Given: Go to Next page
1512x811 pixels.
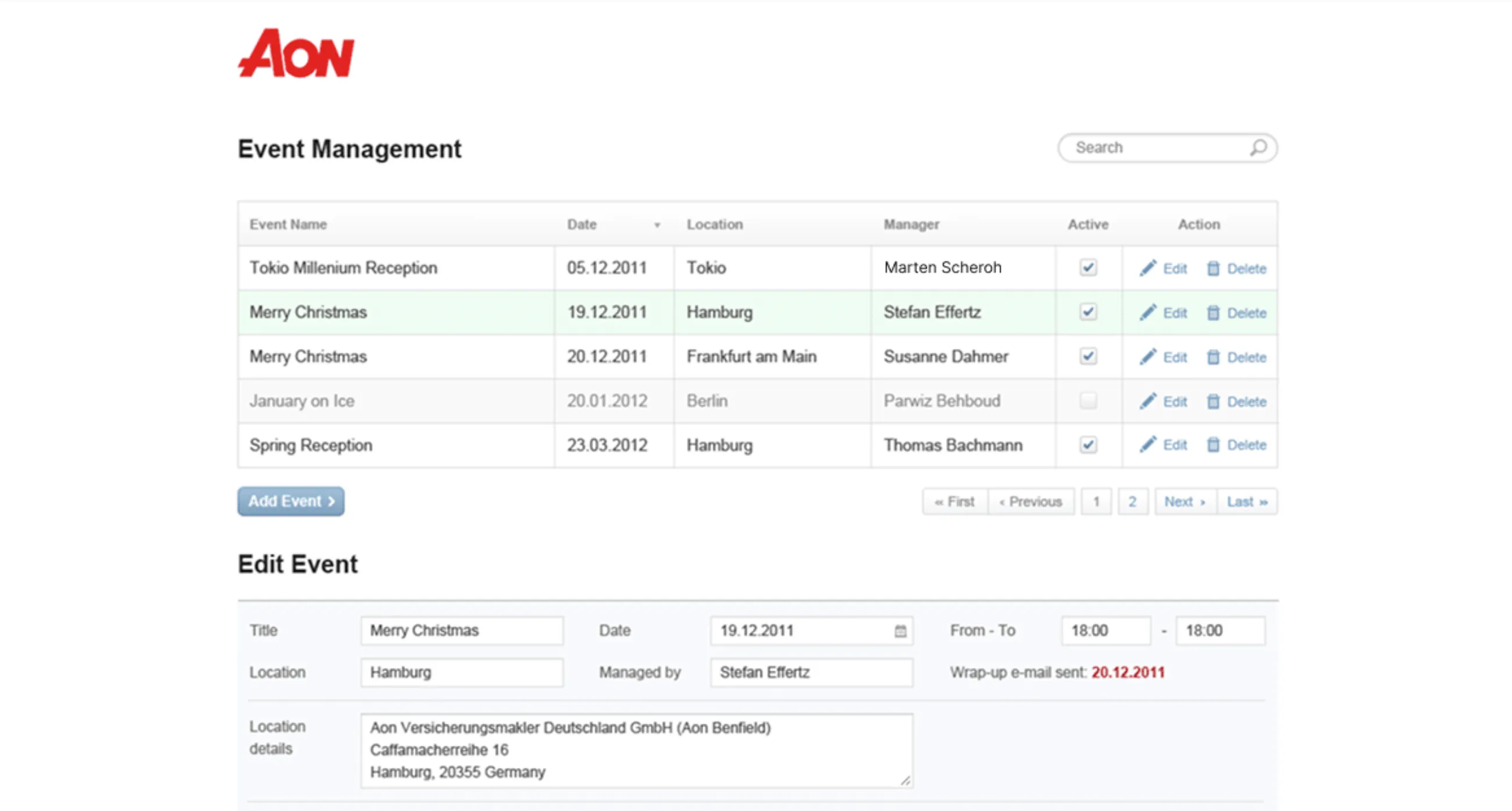Looking at the screenshot, I should tap(1185, 502).
